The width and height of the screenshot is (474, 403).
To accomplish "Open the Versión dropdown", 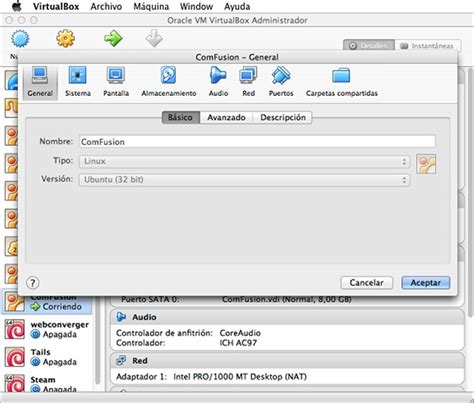I will click(x=244, y=180).
